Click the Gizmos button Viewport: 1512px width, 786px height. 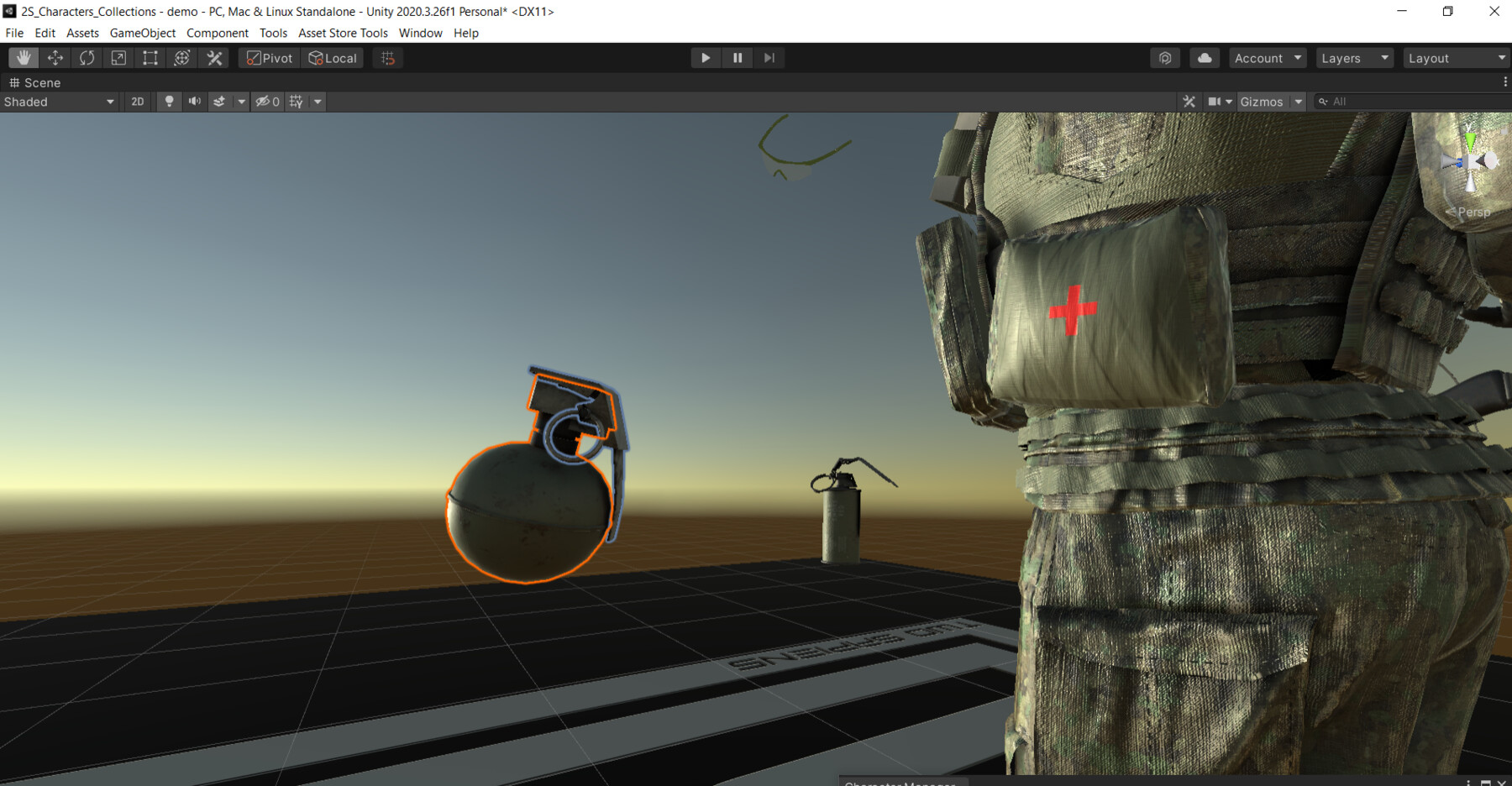point(1262,102)
